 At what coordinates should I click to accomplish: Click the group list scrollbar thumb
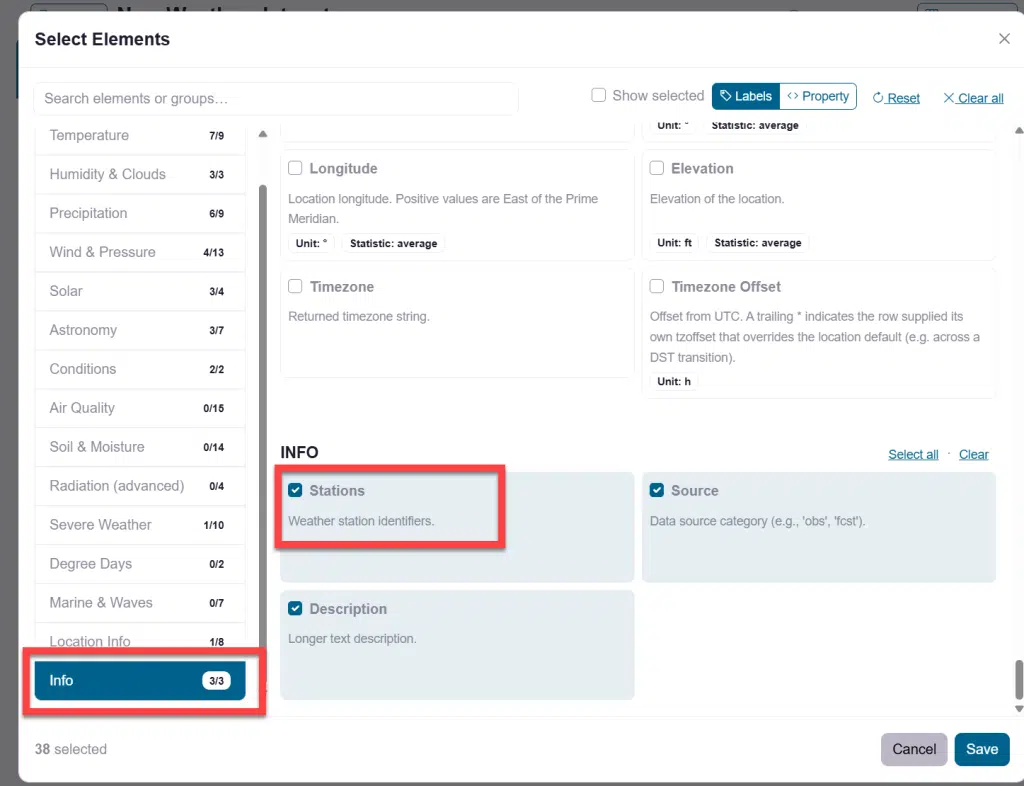click(263, 418)
